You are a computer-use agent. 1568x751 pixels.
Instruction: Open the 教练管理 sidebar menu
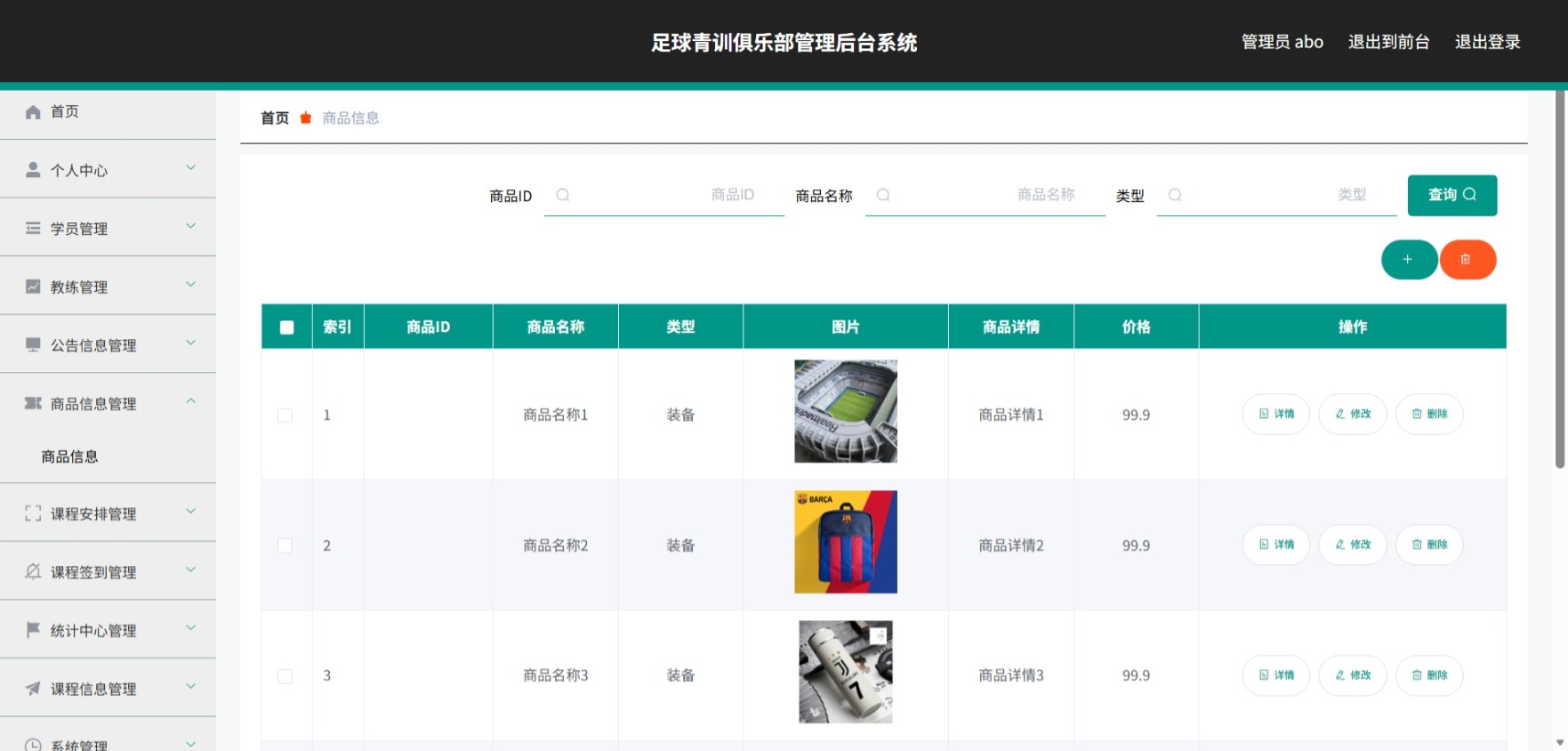pos(108,287)
